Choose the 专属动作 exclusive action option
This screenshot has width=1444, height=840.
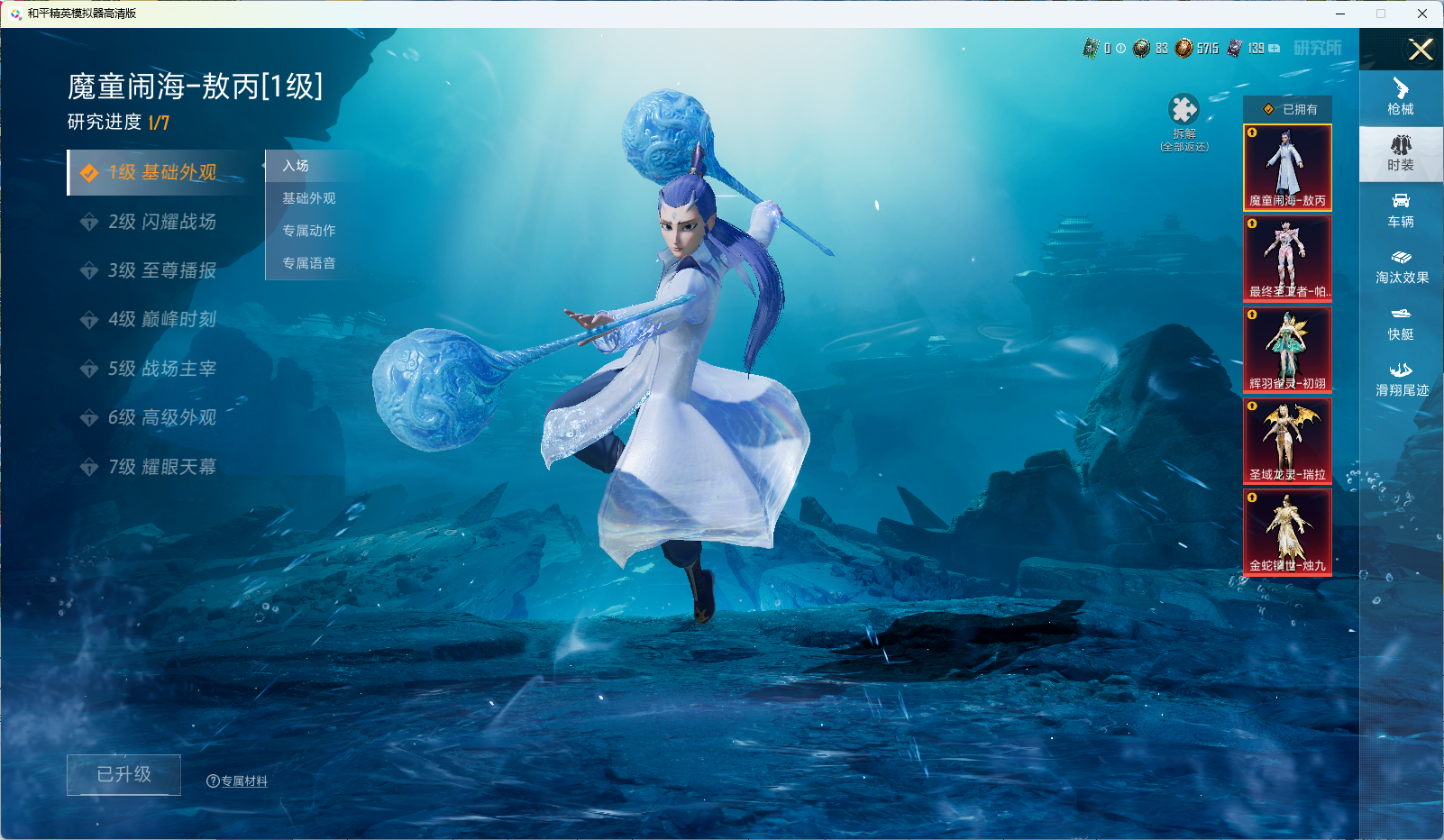click(x=309, y=231)
